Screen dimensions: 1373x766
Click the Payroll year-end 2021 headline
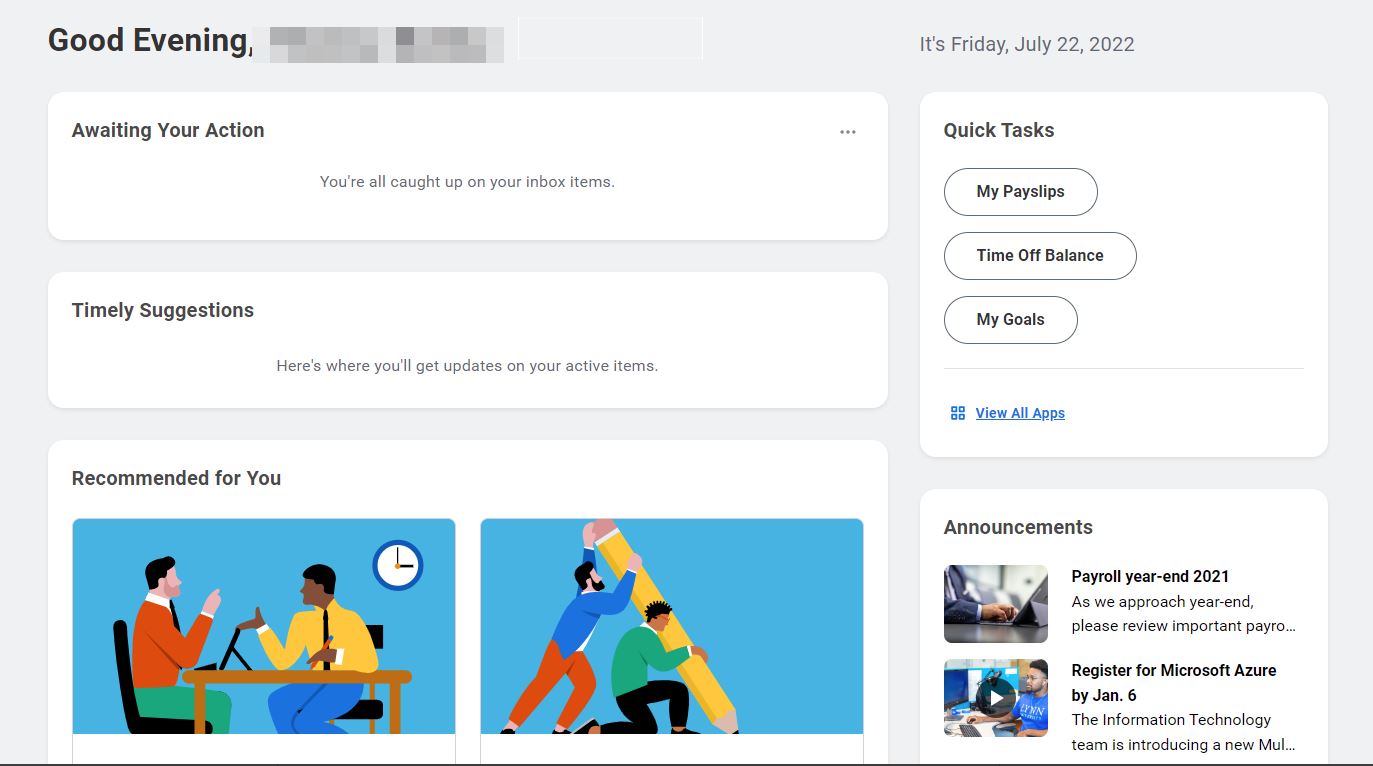(x=1150, y=576)
